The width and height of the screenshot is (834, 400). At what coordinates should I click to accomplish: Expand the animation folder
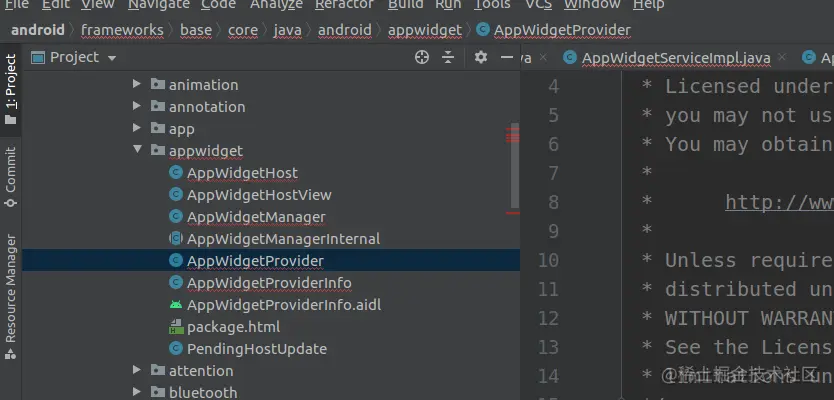coord(137,84)
